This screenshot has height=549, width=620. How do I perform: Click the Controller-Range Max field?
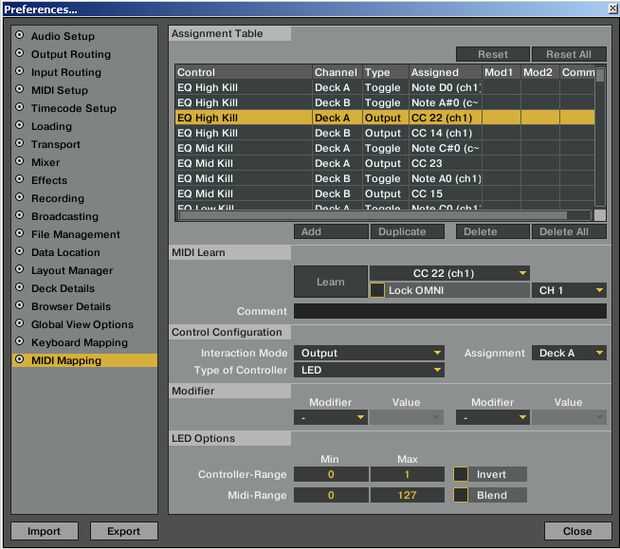pyautogui.click(x=407, y=474)
